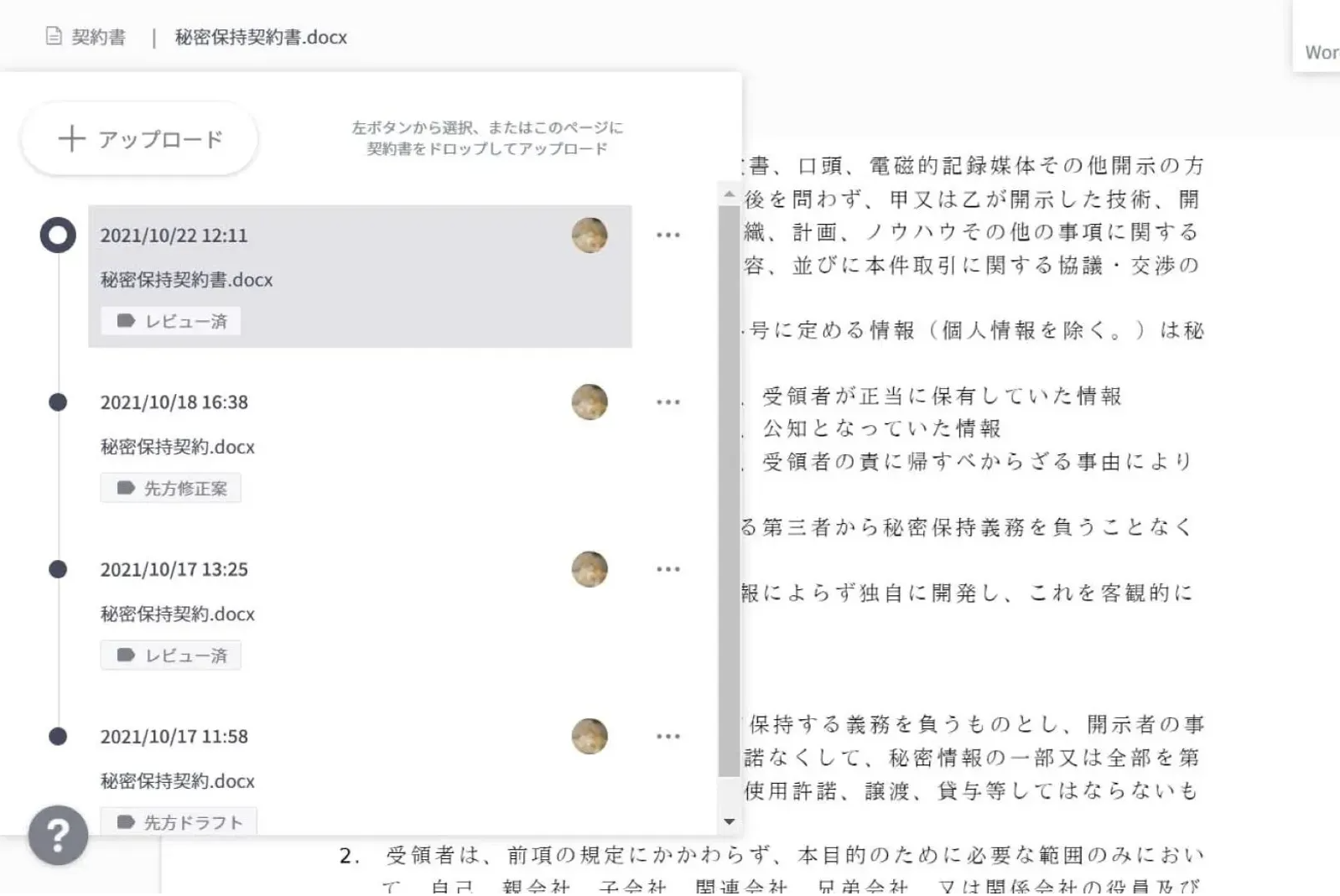Screen dimensions: 1340x896
Task: Click the document icon beside 契約書
Action: [54, 36]
